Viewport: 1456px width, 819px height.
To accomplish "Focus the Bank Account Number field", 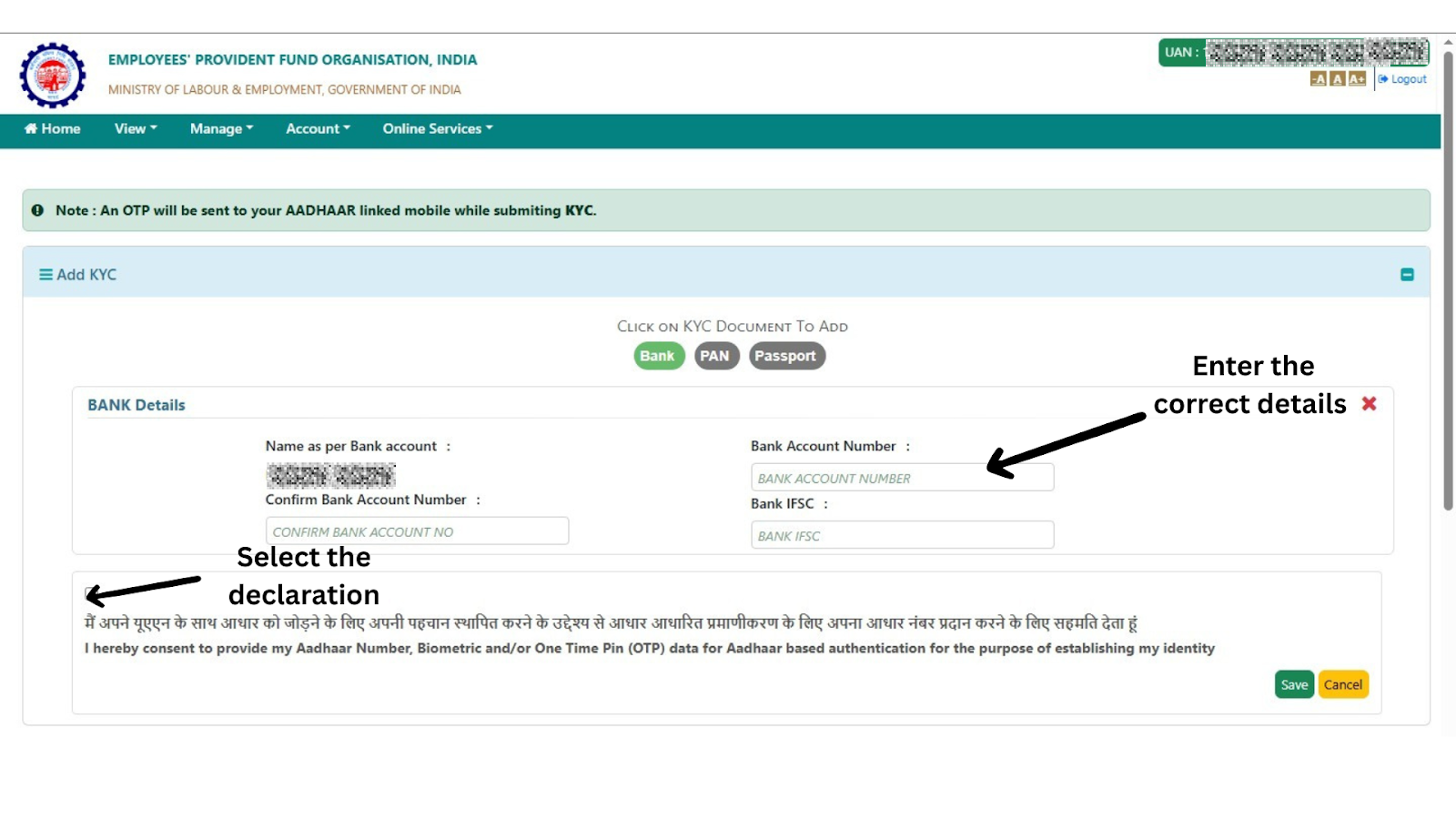I will [902, 478].
